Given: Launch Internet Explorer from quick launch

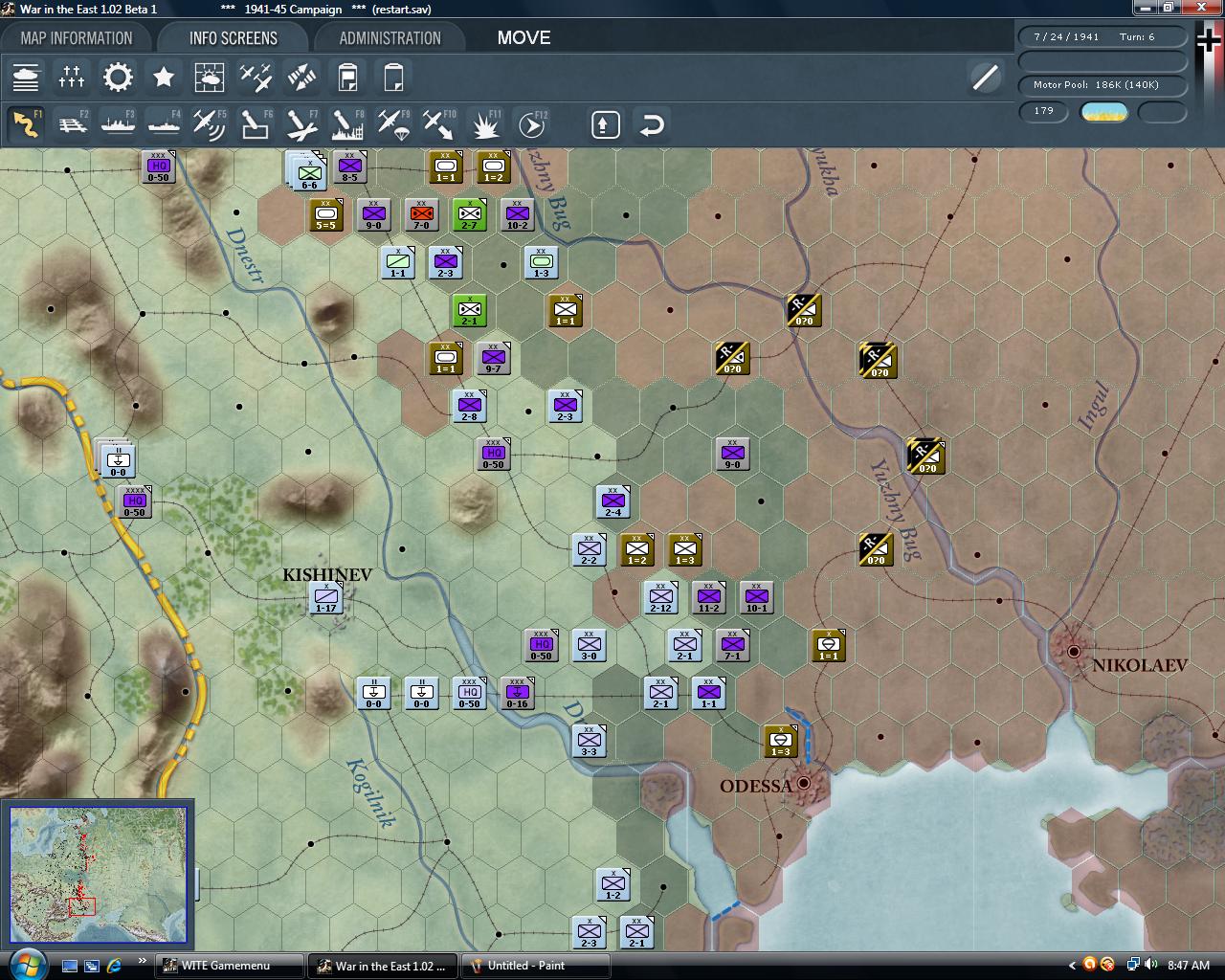Looking at the screenshot, I should 115,966.
